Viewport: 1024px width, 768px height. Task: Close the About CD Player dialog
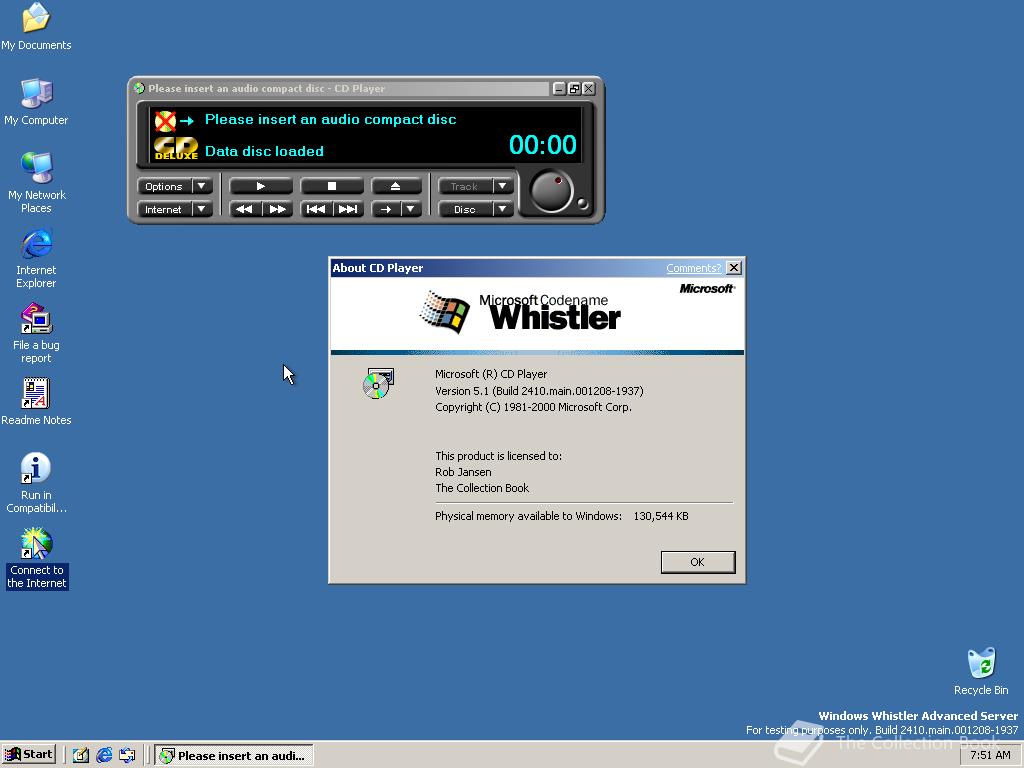[x=734, y=268]
